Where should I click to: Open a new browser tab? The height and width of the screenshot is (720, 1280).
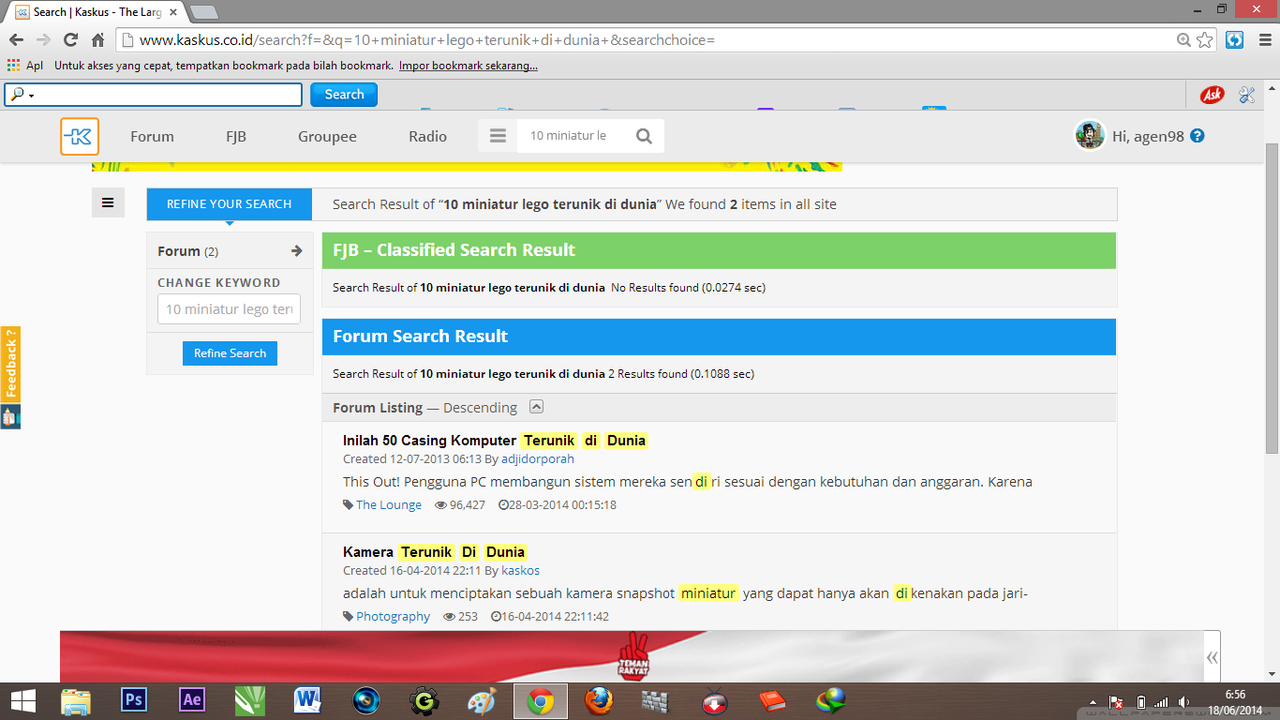204,12
